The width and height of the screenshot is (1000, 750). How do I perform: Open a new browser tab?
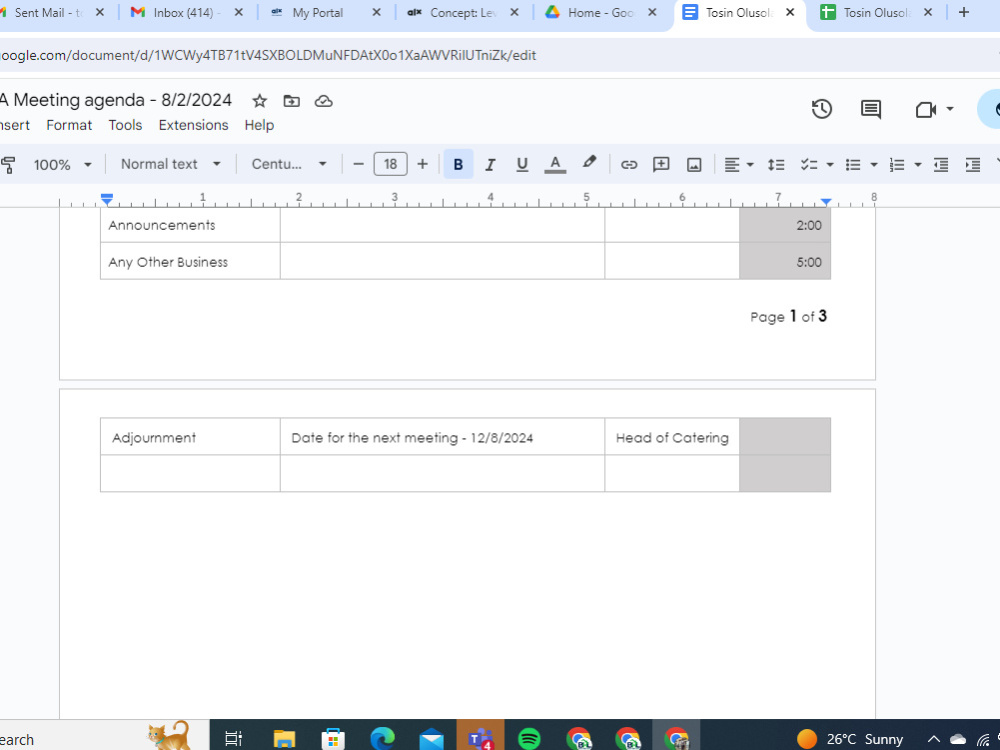pyautogui.click(x=964, y=12)
